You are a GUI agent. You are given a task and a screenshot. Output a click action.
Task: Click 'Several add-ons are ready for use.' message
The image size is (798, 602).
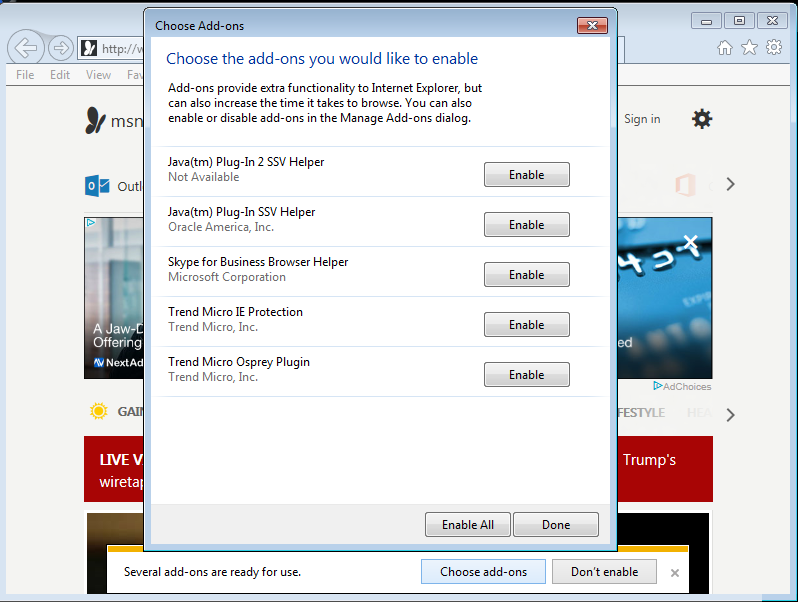212,572
